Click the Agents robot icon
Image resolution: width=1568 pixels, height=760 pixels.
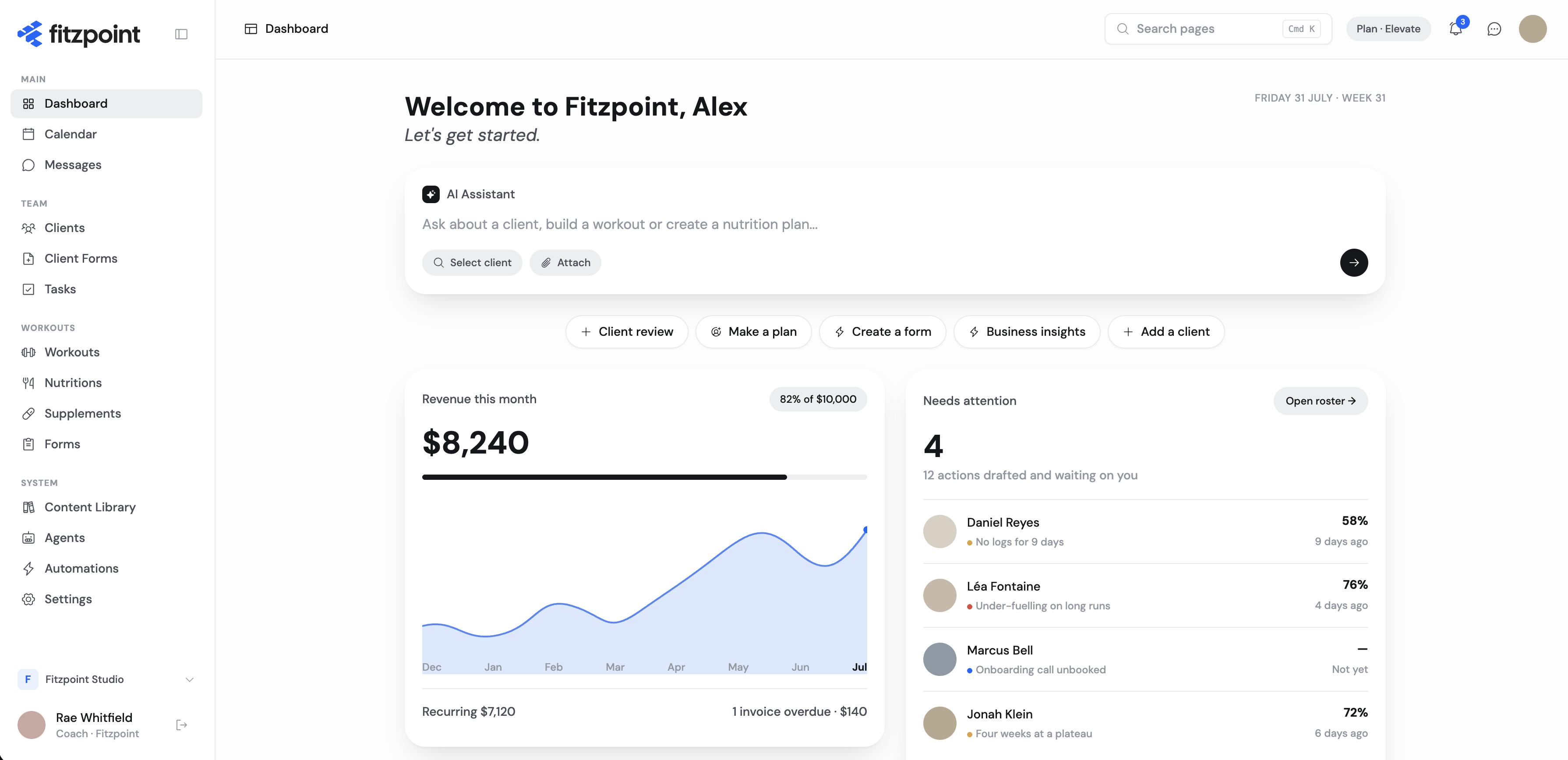point(28,538)
